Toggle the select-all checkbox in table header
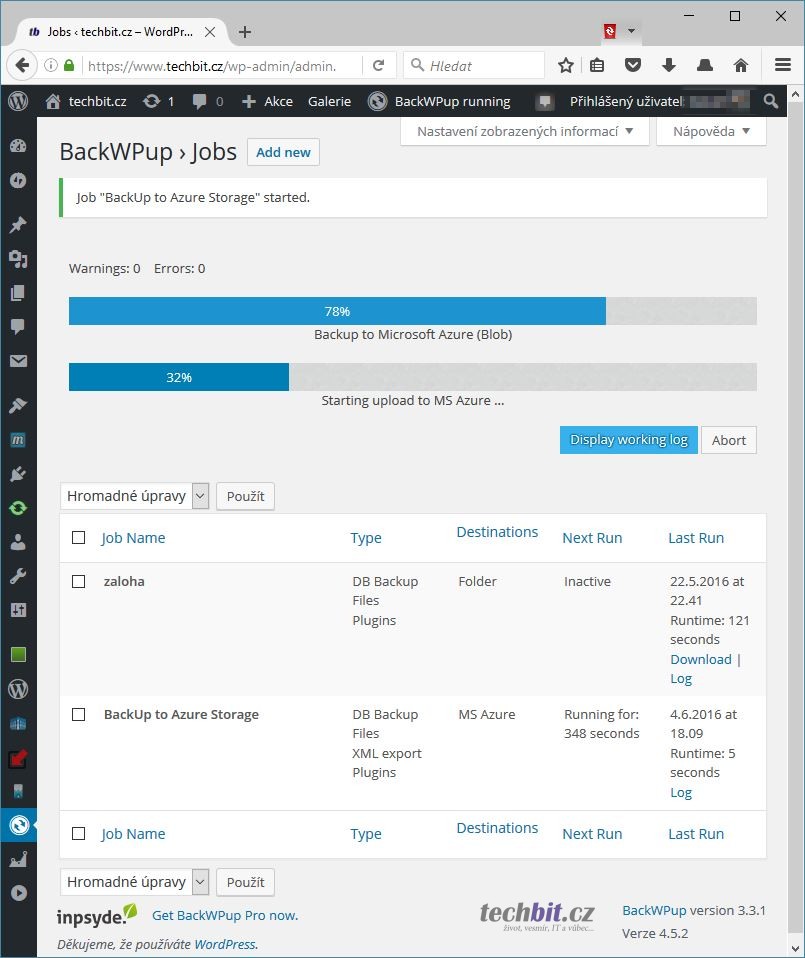This screenshot has width=805, height=958. [79, 538]
